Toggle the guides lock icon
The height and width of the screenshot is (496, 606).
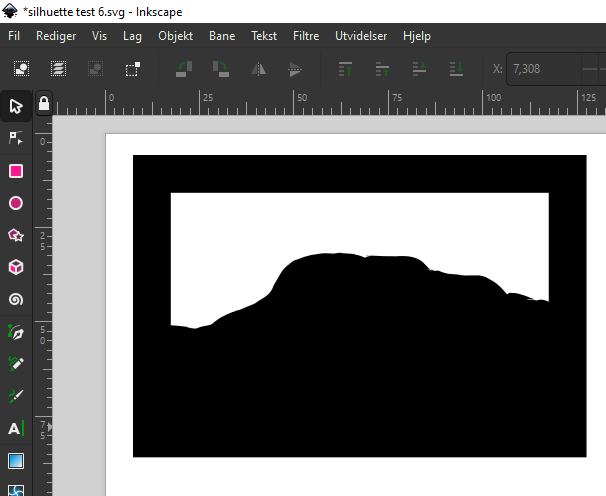coord(43,104)
